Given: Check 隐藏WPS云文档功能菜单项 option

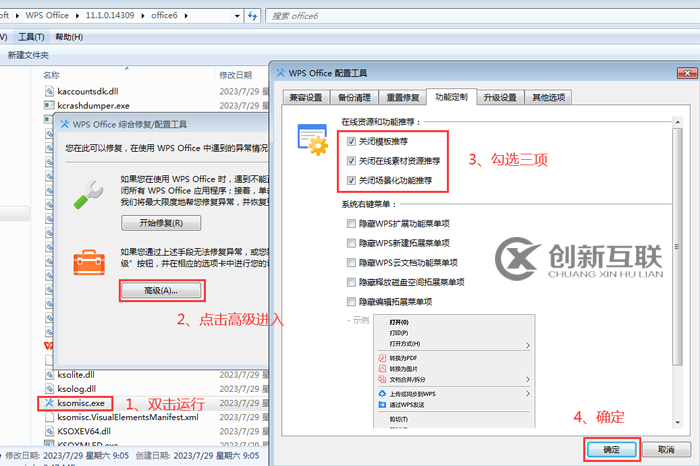Looking at the screenshot, I should [351, 262].
